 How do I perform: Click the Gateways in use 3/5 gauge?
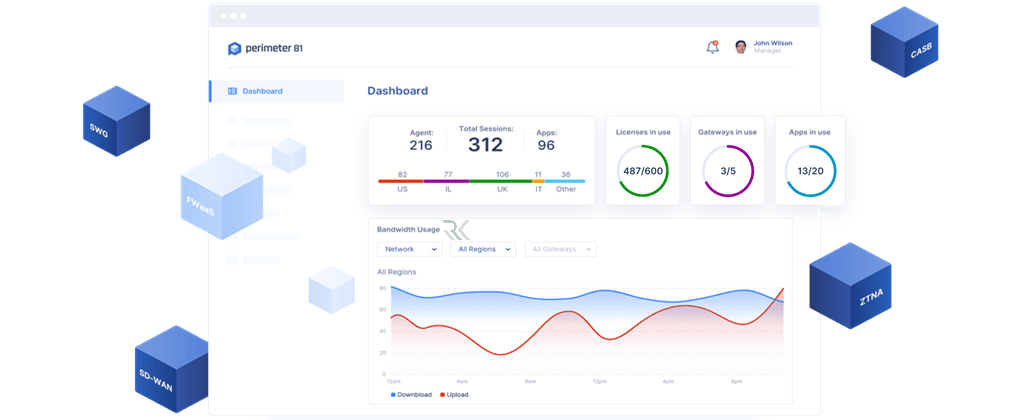(x=727, y=171)
